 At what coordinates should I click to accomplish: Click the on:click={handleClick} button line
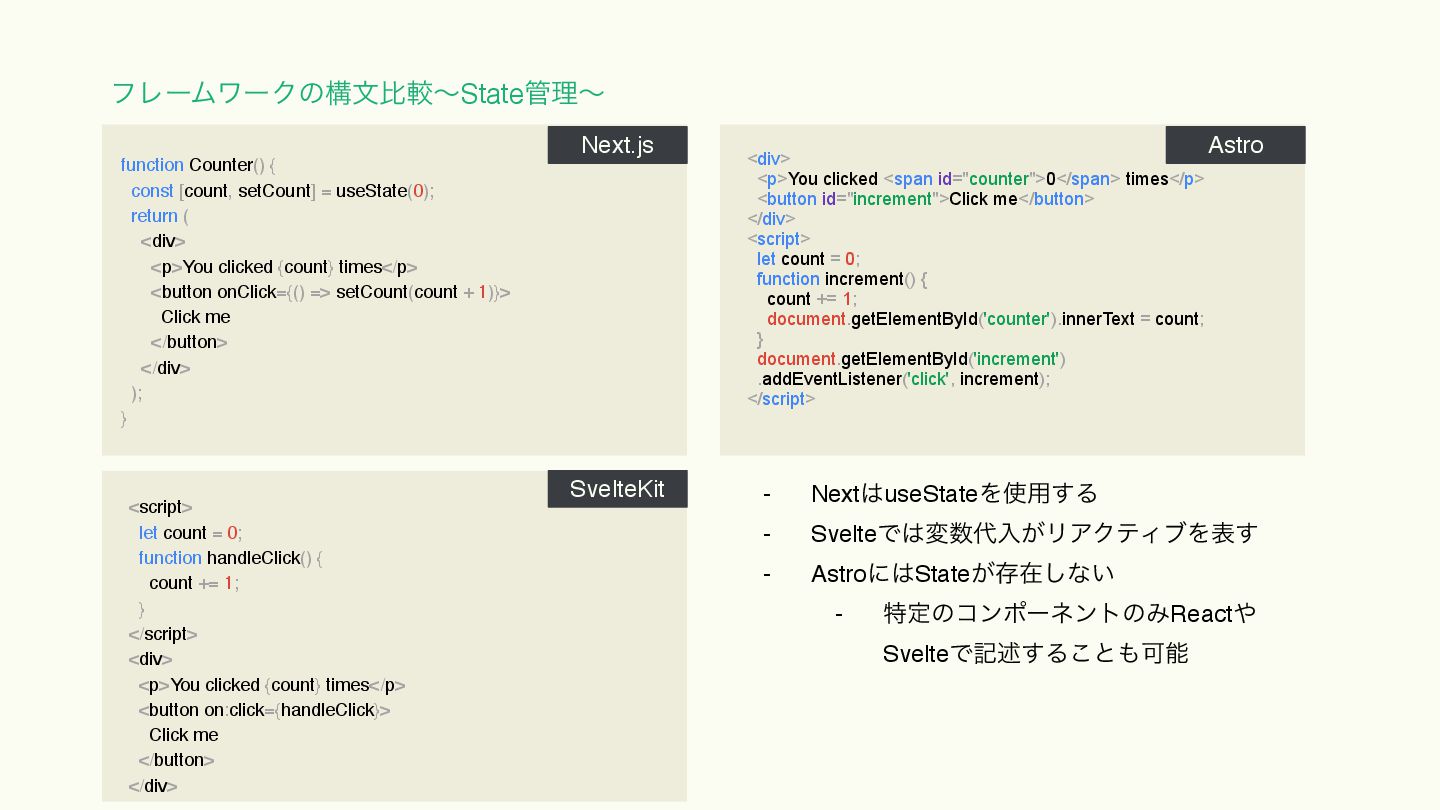tap(264, 710)
